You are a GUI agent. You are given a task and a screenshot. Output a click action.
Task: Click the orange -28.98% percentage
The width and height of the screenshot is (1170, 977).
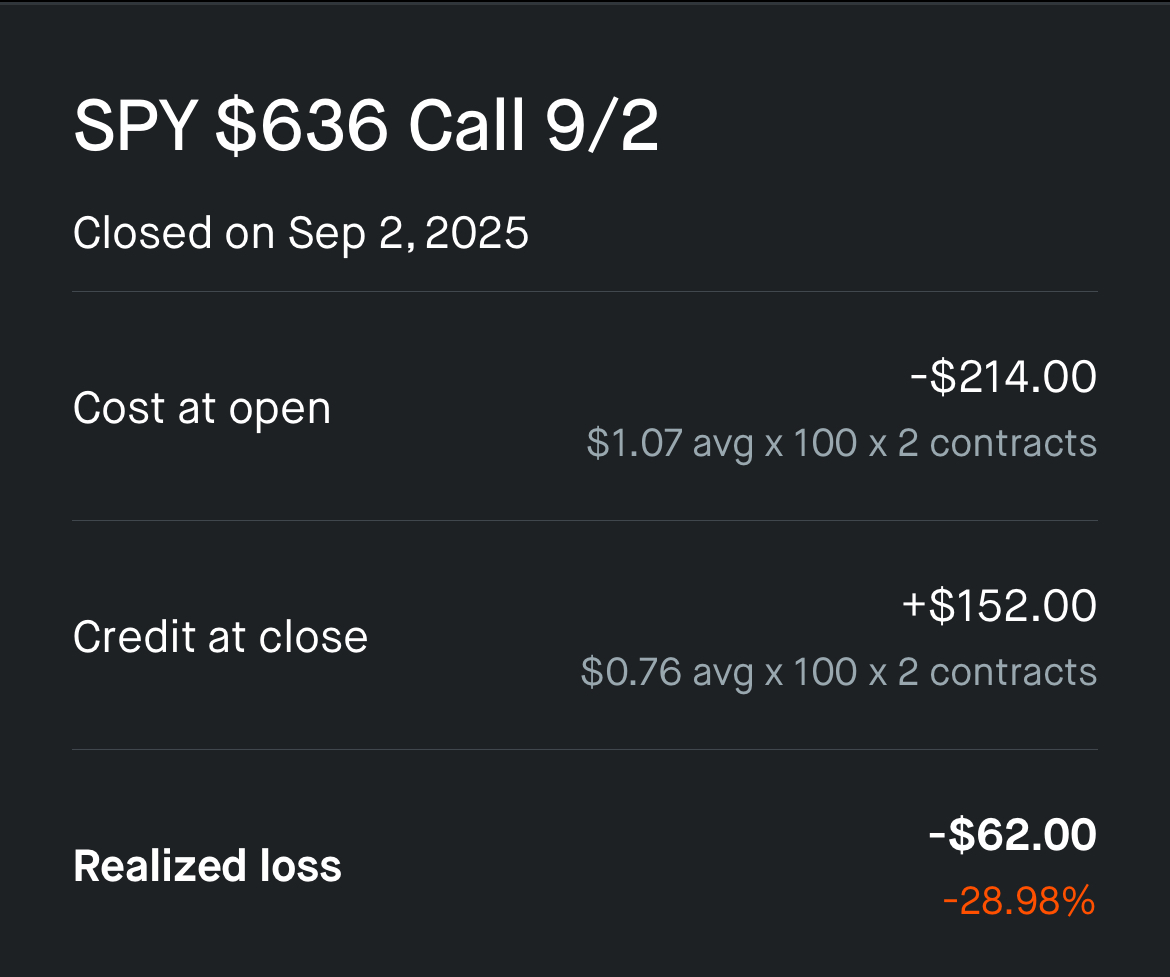click(x=1019, y=901)
